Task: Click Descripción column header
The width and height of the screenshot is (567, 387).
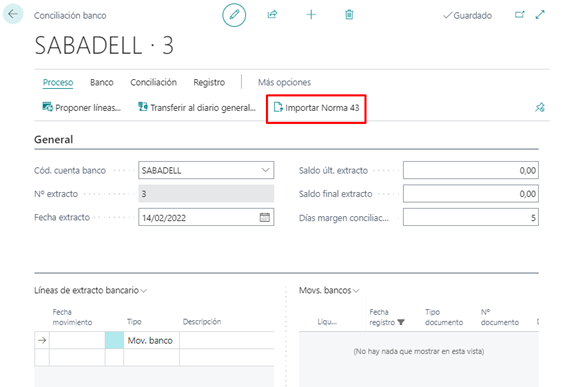Action: pyautogui.click(x=202, y=322)
